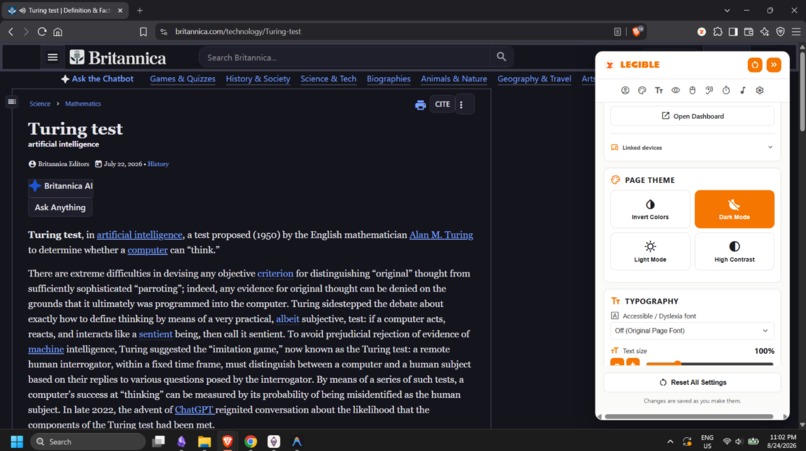The width and height of the screenshot is (806, 451).
Task: Click the Britannica search magnifier icon
Action: pyautogui.click(x=501, y=57)
